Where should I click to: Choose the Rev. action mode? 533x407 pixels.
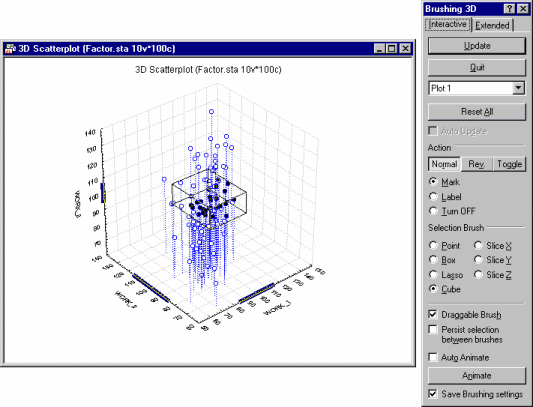click(477, 164)
